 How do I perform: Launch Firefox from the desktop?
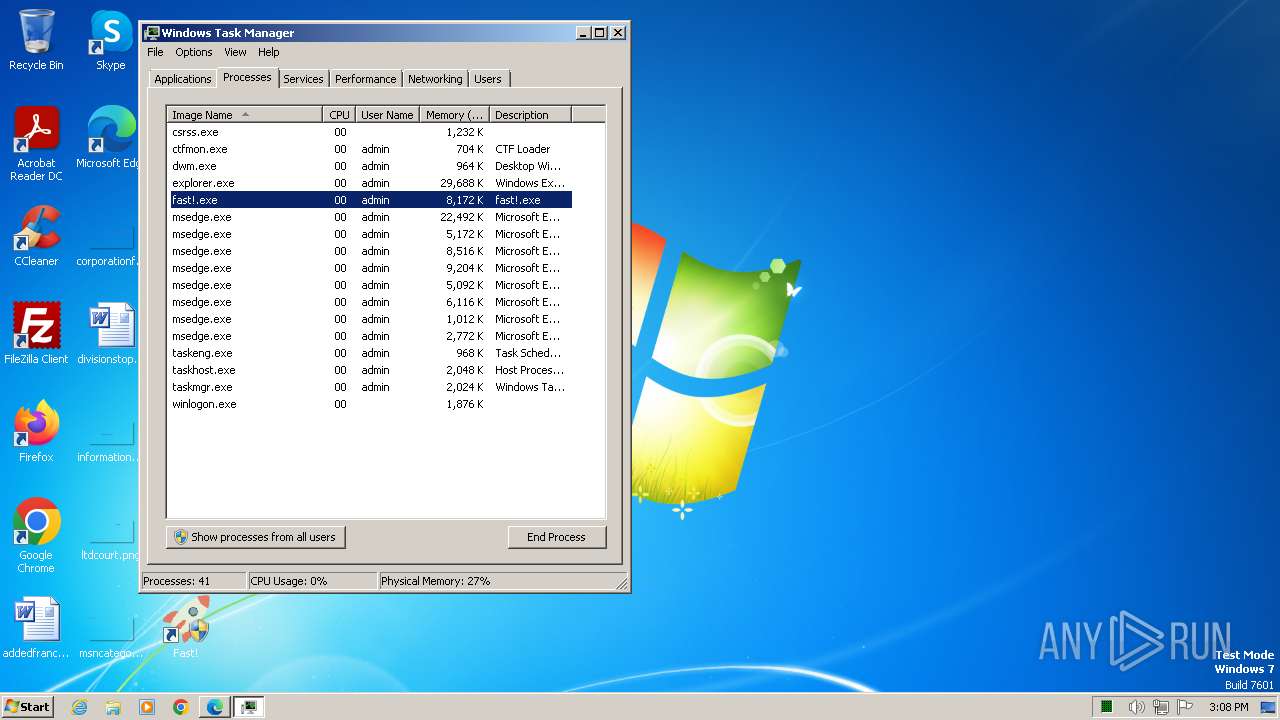[36, 431]
